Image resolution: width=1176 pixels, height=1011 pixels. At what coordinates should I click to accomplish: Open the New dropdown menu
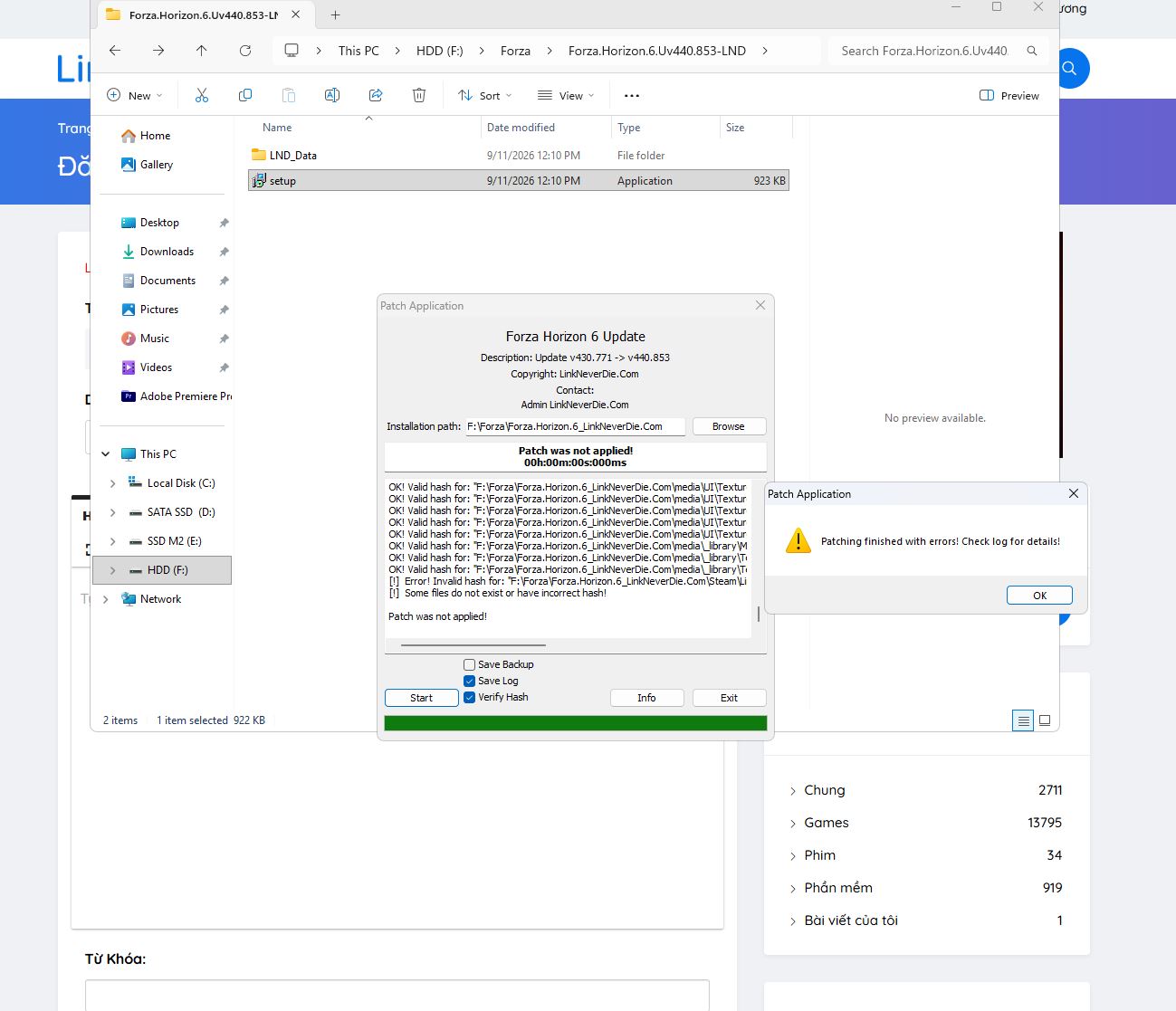(134, 95)
